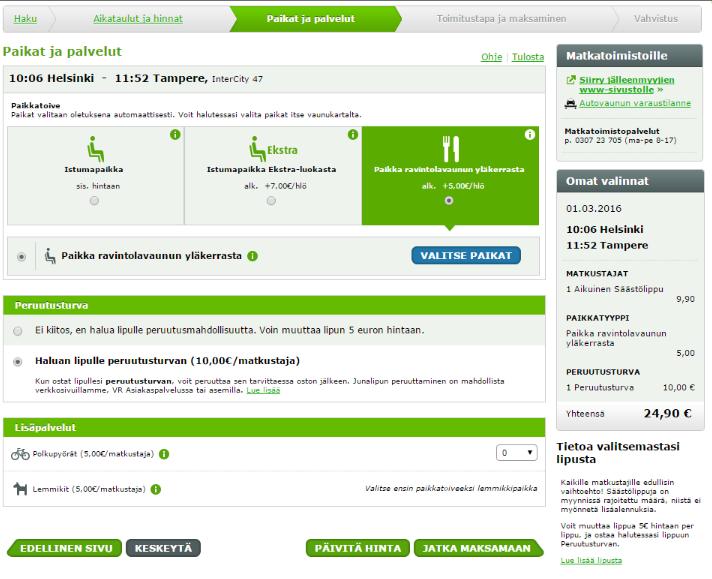The height and width of the screenshot is (579, 712).
Task: Click '1 Aikuinen Säästölippu' text
Action: pyautogui.click(x=614, y=289)
